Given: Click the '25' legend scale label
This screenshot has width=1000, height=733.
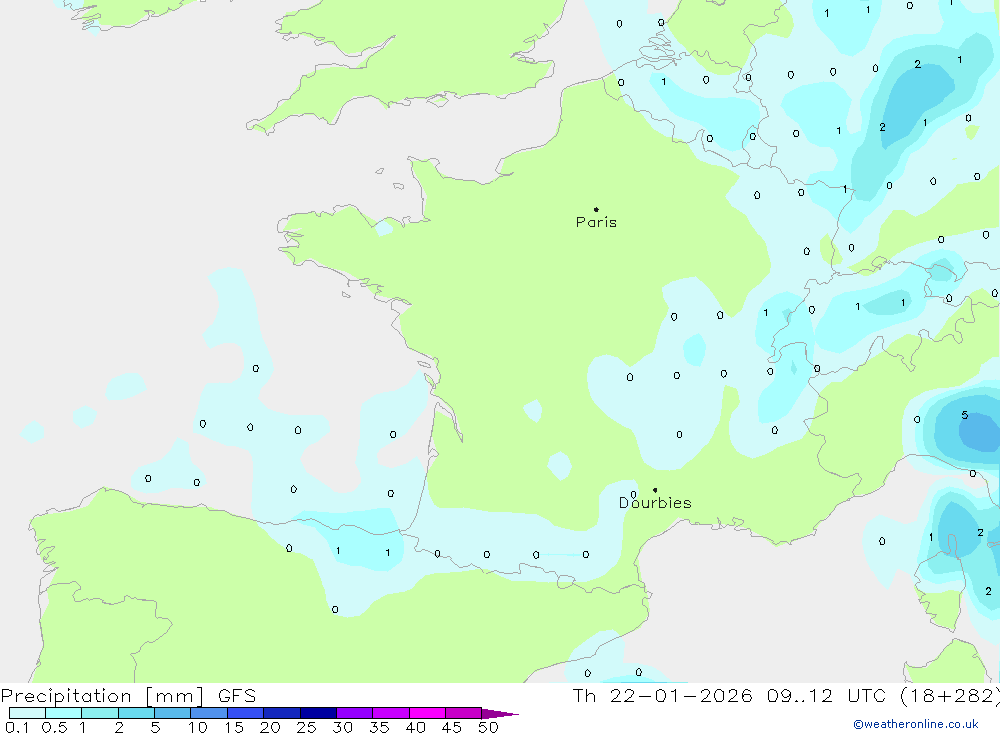Looking at the screenshot, I should click(306, 727).
